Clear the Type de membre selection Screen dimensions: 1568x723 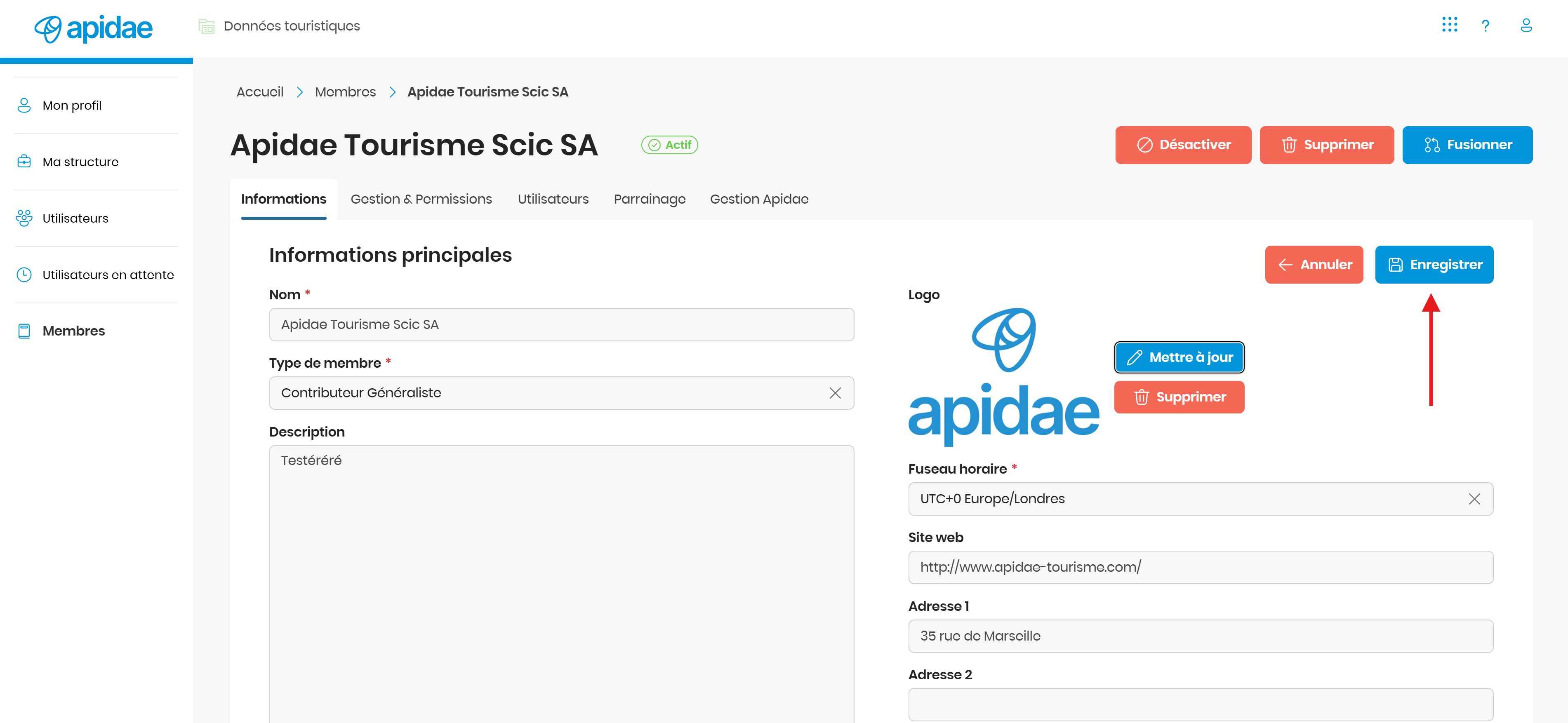click(x=835, y=393)
